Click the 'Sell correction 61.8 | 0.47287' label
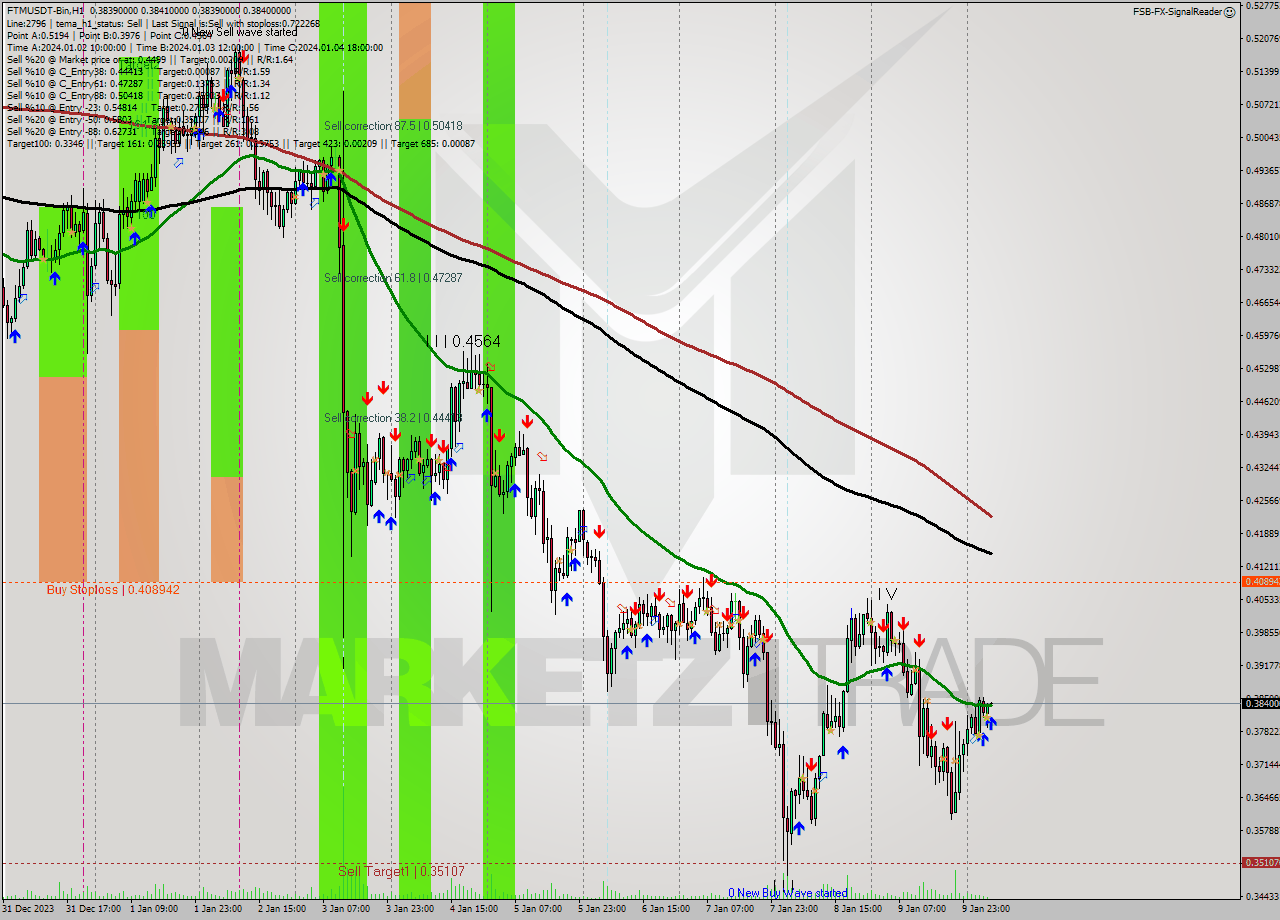The image size is (1280, 920). pos(393,277)
